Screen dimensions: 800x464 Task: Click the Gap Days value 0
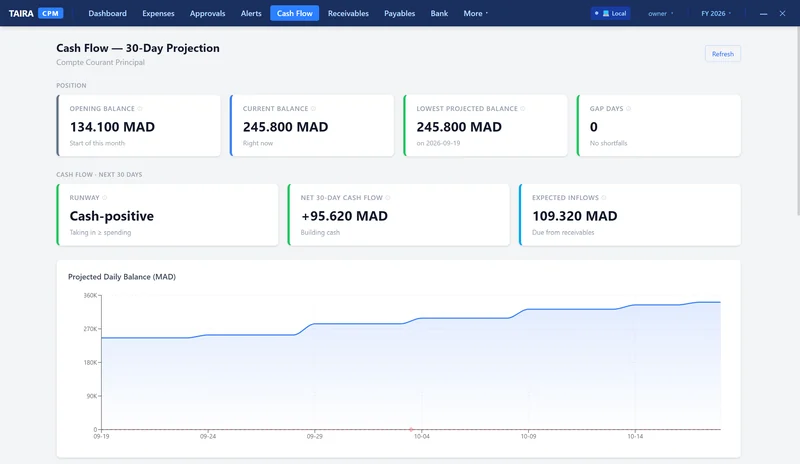(593, 127)
